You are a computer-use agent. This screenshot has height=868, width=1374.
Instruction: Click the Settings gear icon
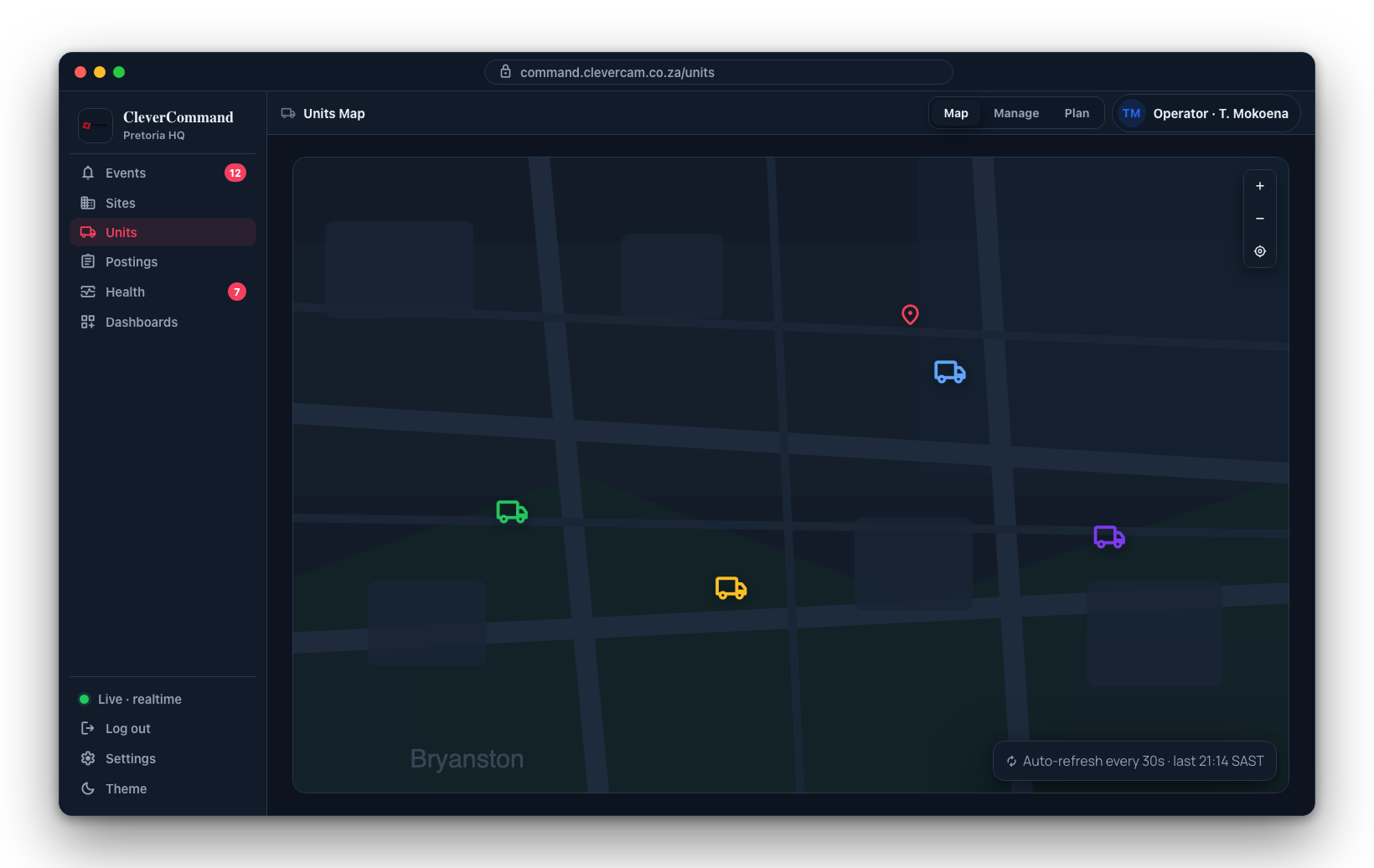(x=88, y=758)
